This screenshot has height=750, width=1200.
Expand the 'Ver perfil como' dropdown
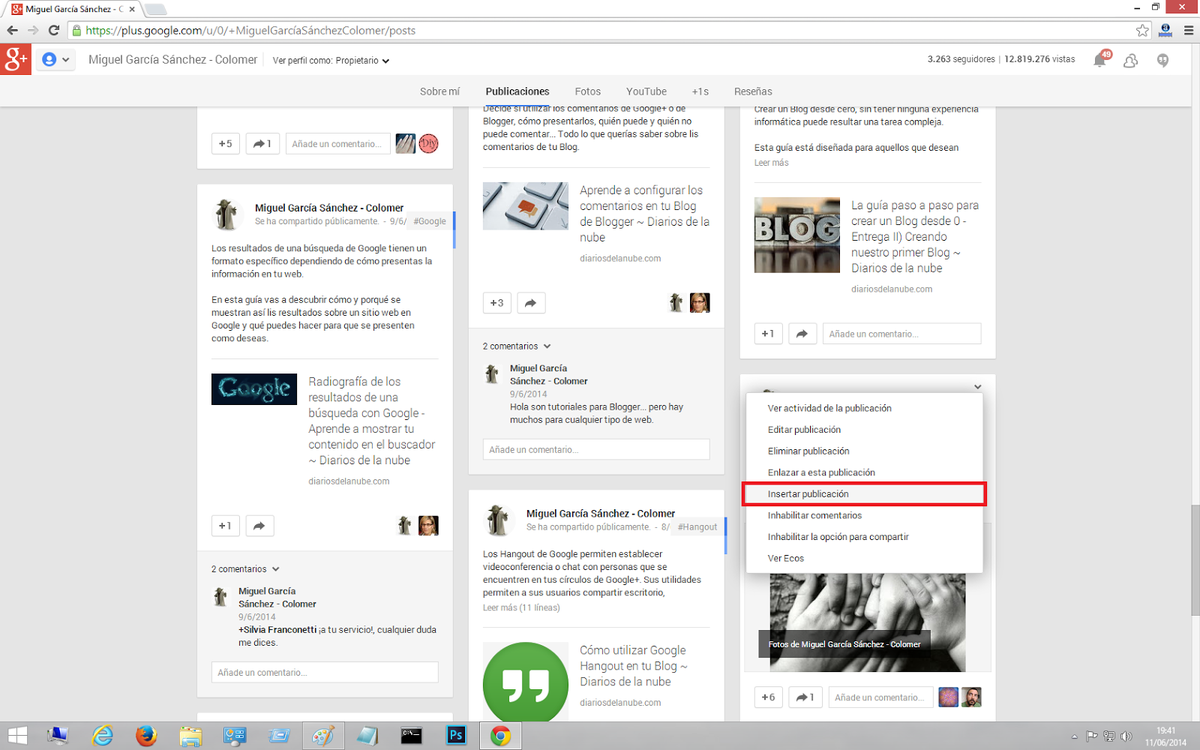click(x=331, y=61)
